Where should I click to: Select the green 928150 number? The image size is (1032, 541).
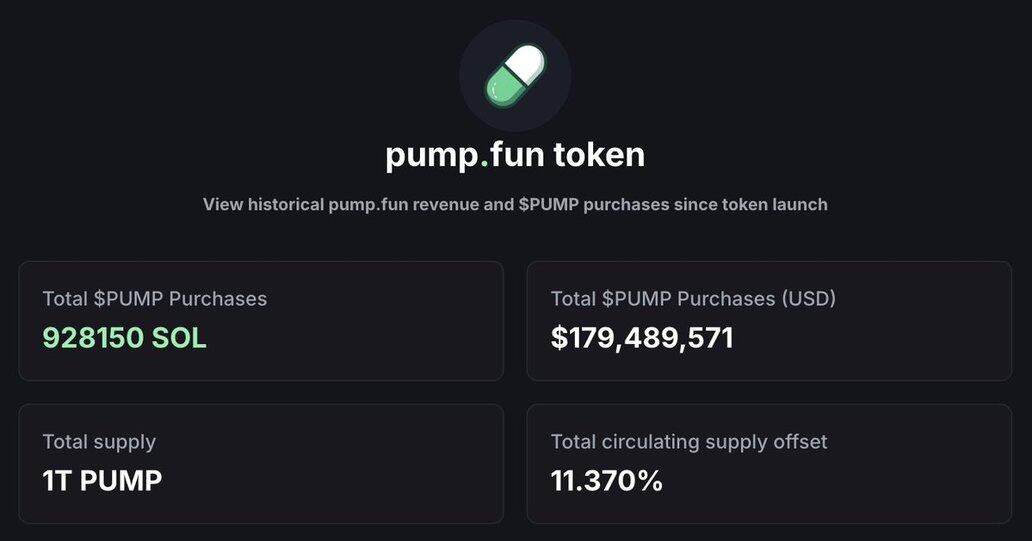[92, 338]
